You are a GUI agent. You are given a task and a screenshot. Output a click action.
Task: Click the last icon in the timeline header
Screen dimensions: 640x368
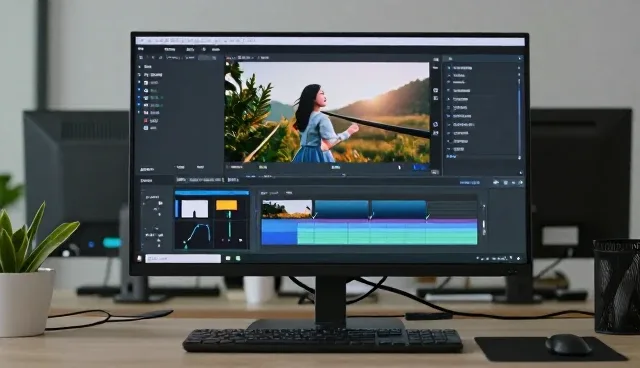tap(520, 183)
